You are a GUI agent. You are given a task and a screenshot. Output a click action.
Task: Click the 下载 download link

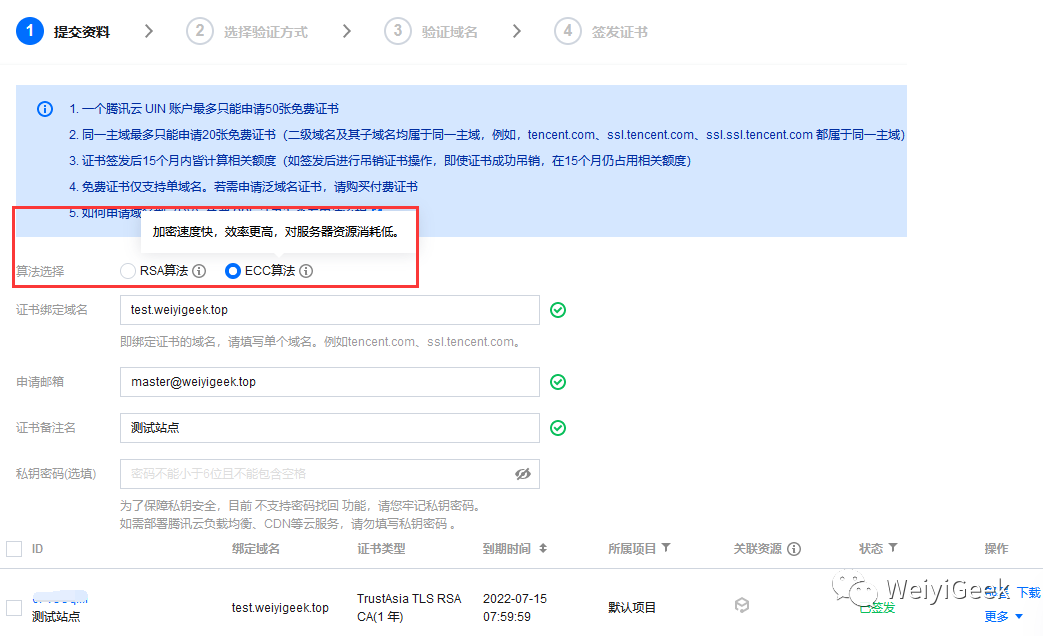(x=1029, y=592)
